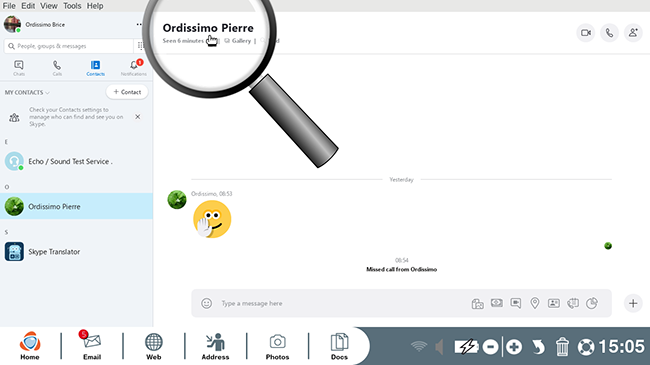
Task: Open the more options menu beside Ordissimo Brice
Action: 139,24
